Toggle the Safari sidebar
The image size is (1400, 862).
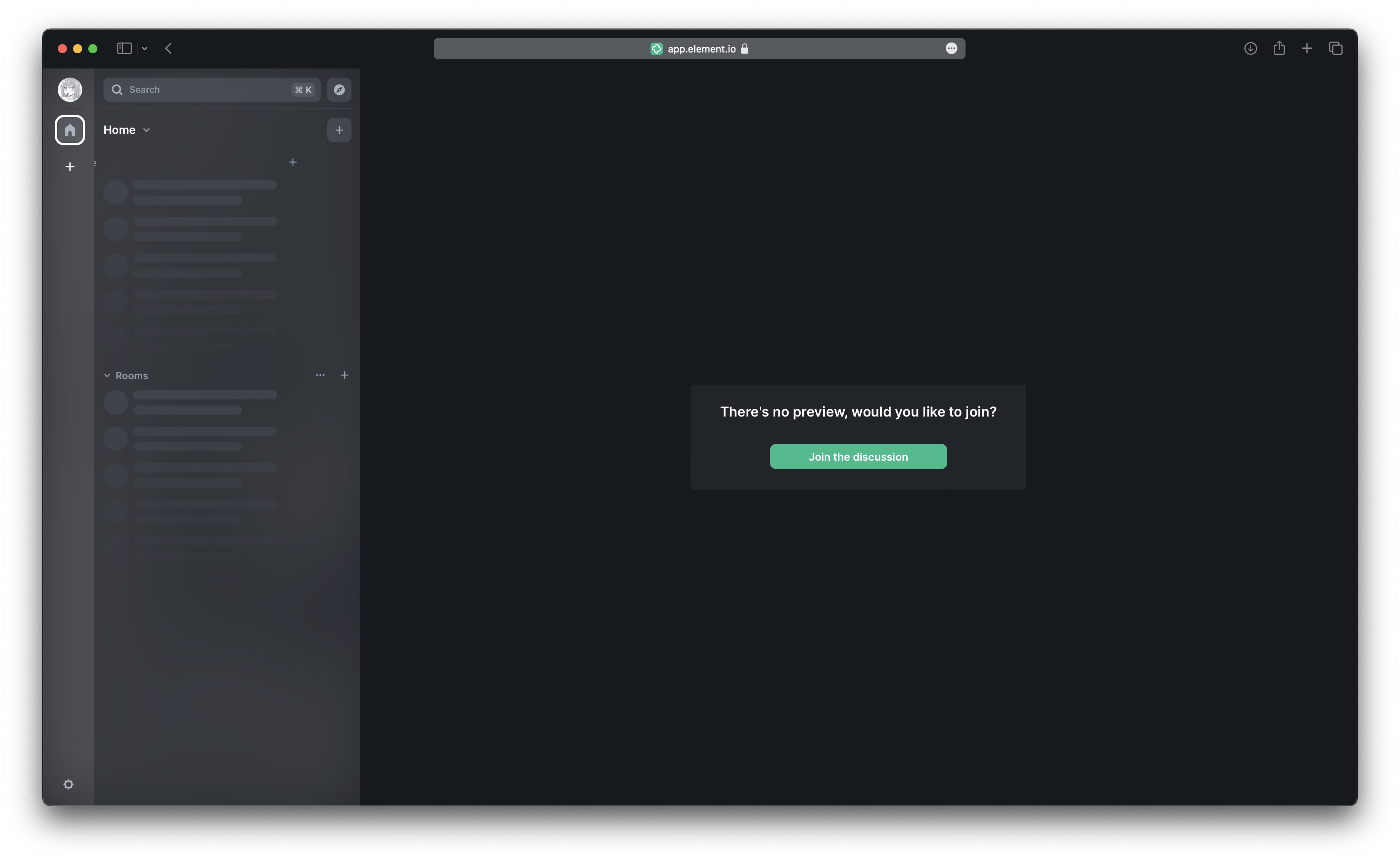pyautogui.click(x=124, y=48)
